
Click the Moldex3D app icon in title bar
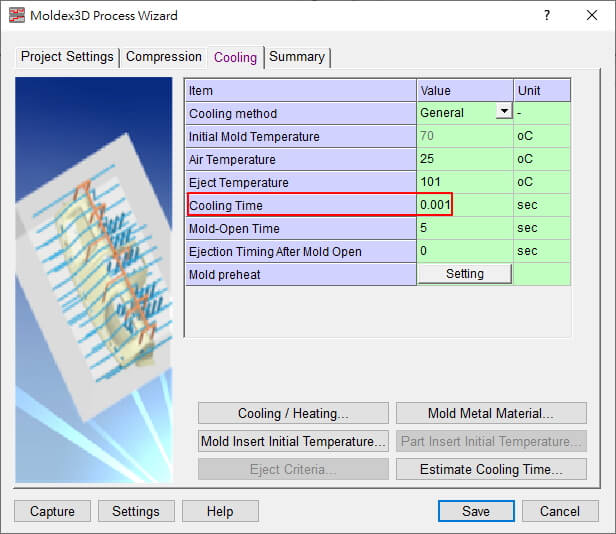tap(16, 15)
